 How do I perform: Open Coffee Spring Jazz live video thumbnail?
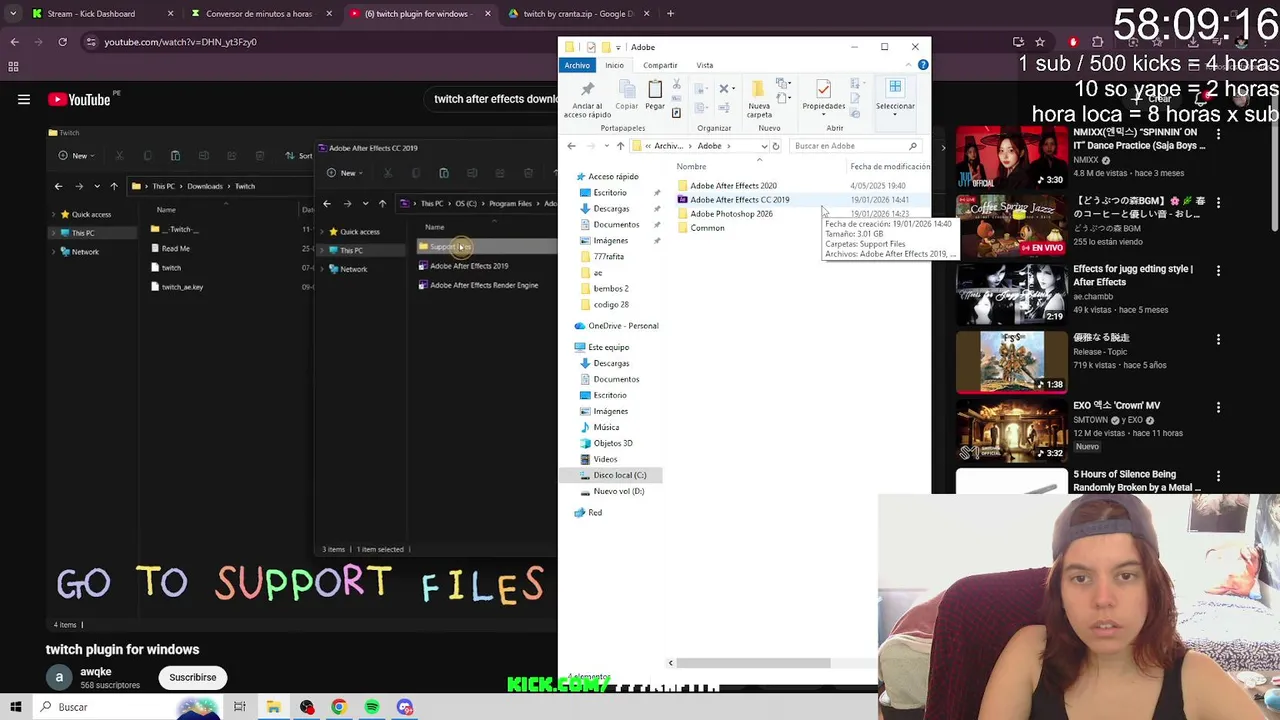tap(1011, 226)
